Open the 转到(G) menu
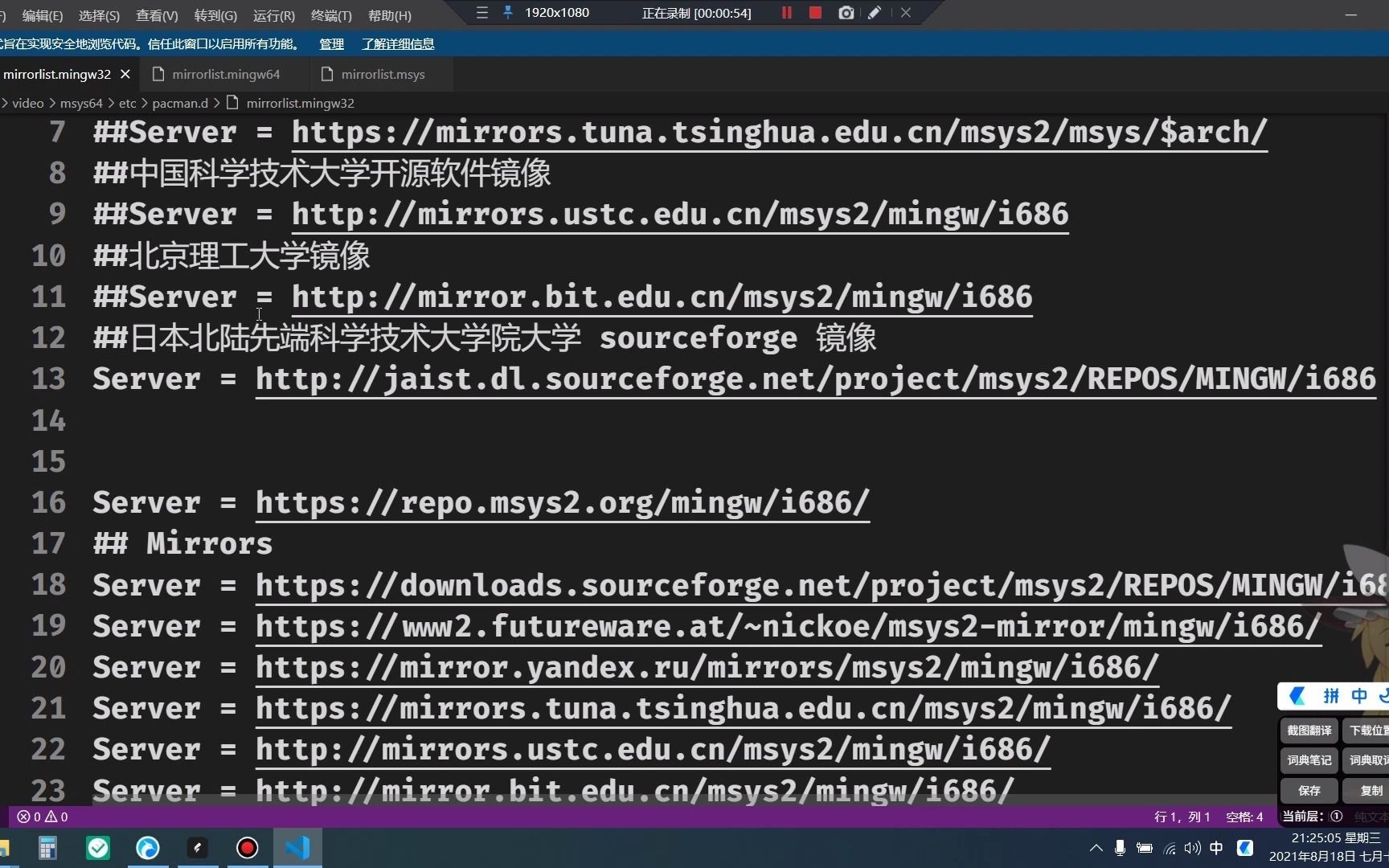This screenshot has height=868, width=1389. click(x=215, y=15)
